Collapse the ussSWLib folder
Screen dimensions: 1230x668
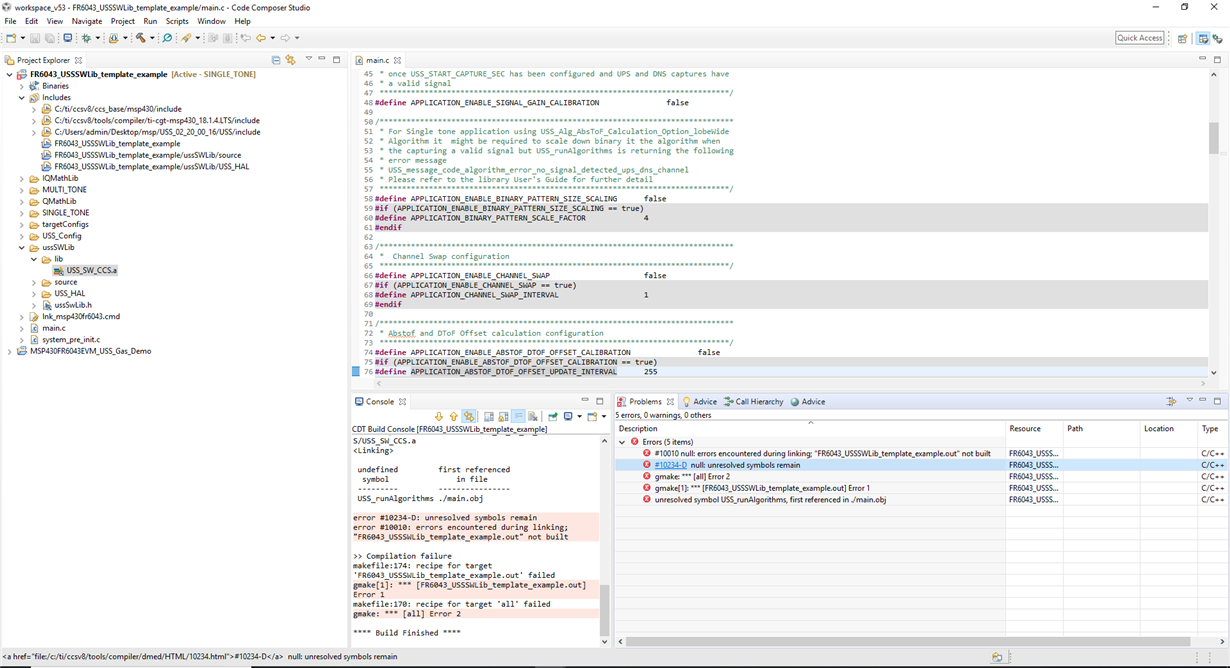click(21, 247)
